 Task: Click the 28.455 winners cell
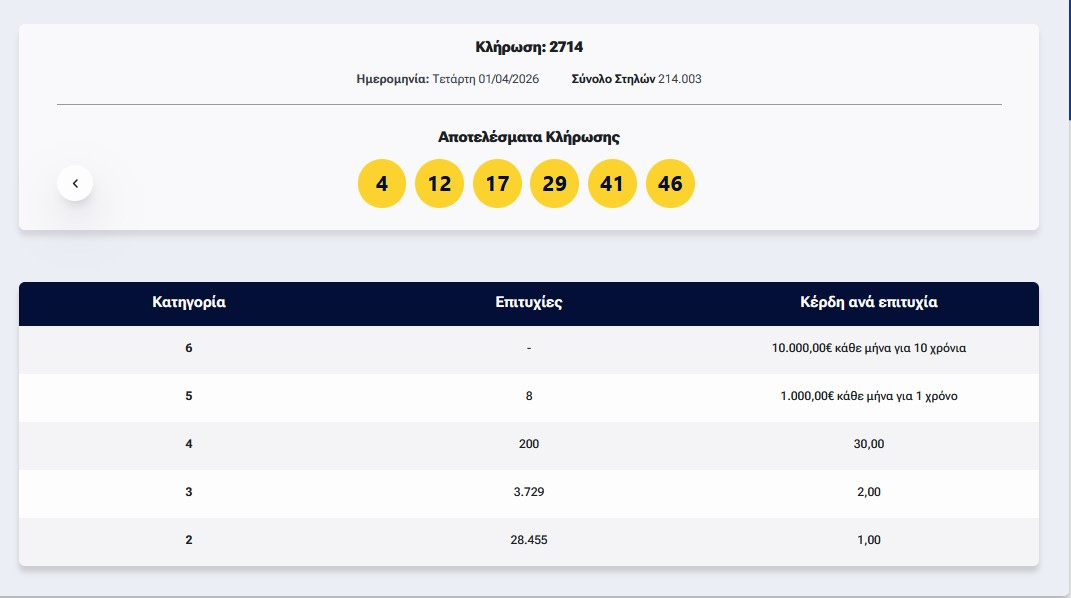pyautogui.click(x=528, y=540)
